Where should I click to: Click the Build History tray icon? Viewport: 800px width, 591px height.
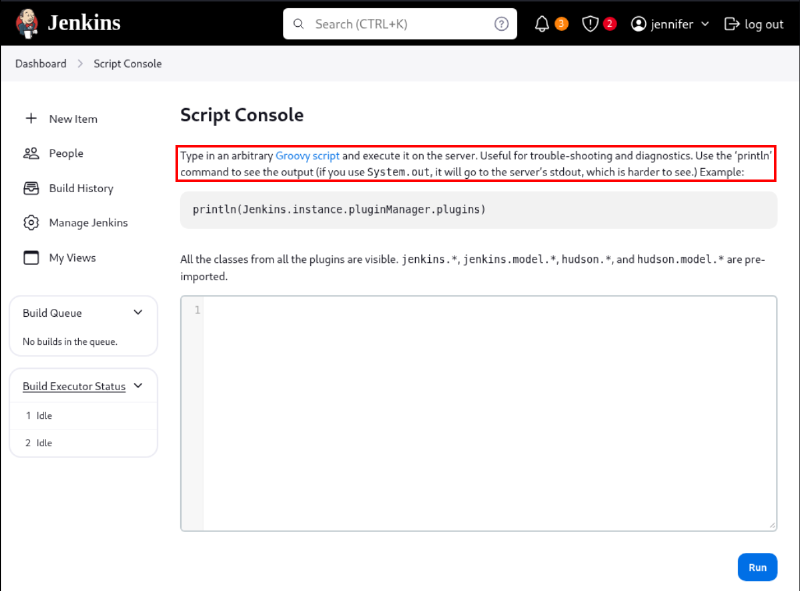(x=31, y=188)
